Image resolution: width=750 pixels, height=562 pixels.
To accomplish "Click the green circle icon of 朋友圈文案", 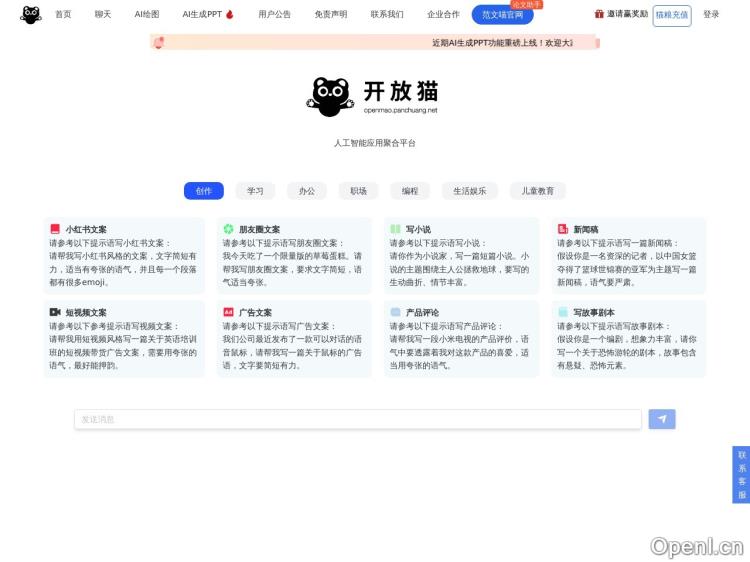I will [229, 229].
